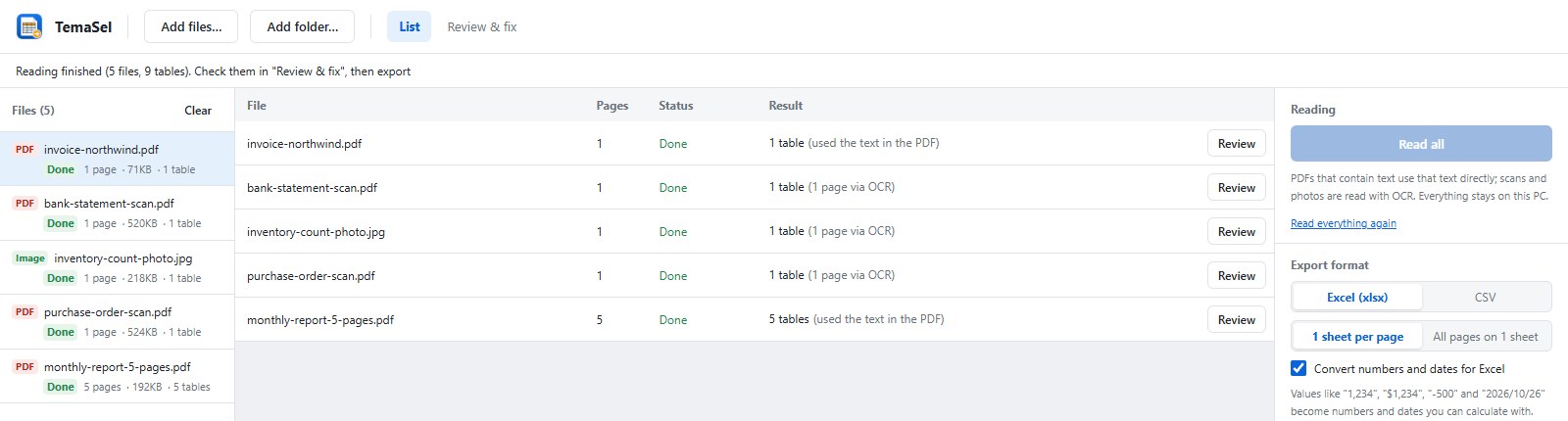Click the Done badge under bank-statement-scan.pdf in sidebar

[x=61, y=223]
